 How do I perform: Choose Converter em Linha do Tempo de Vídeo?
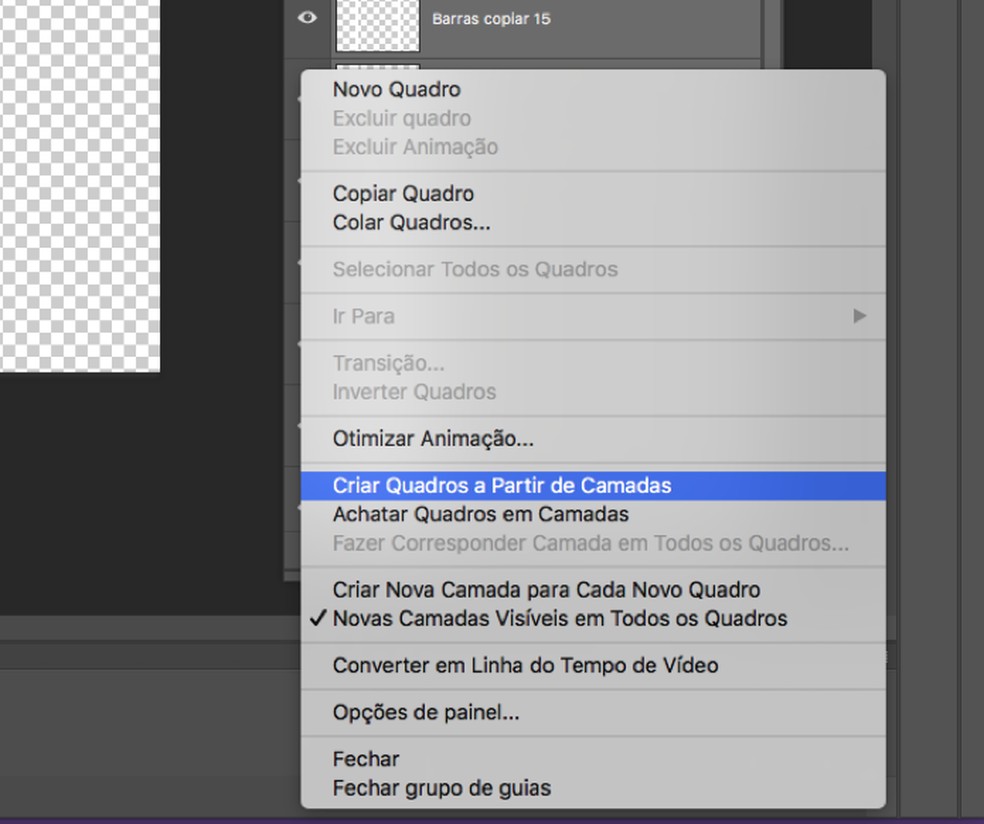pyautogui.click(x=593, y=665)
